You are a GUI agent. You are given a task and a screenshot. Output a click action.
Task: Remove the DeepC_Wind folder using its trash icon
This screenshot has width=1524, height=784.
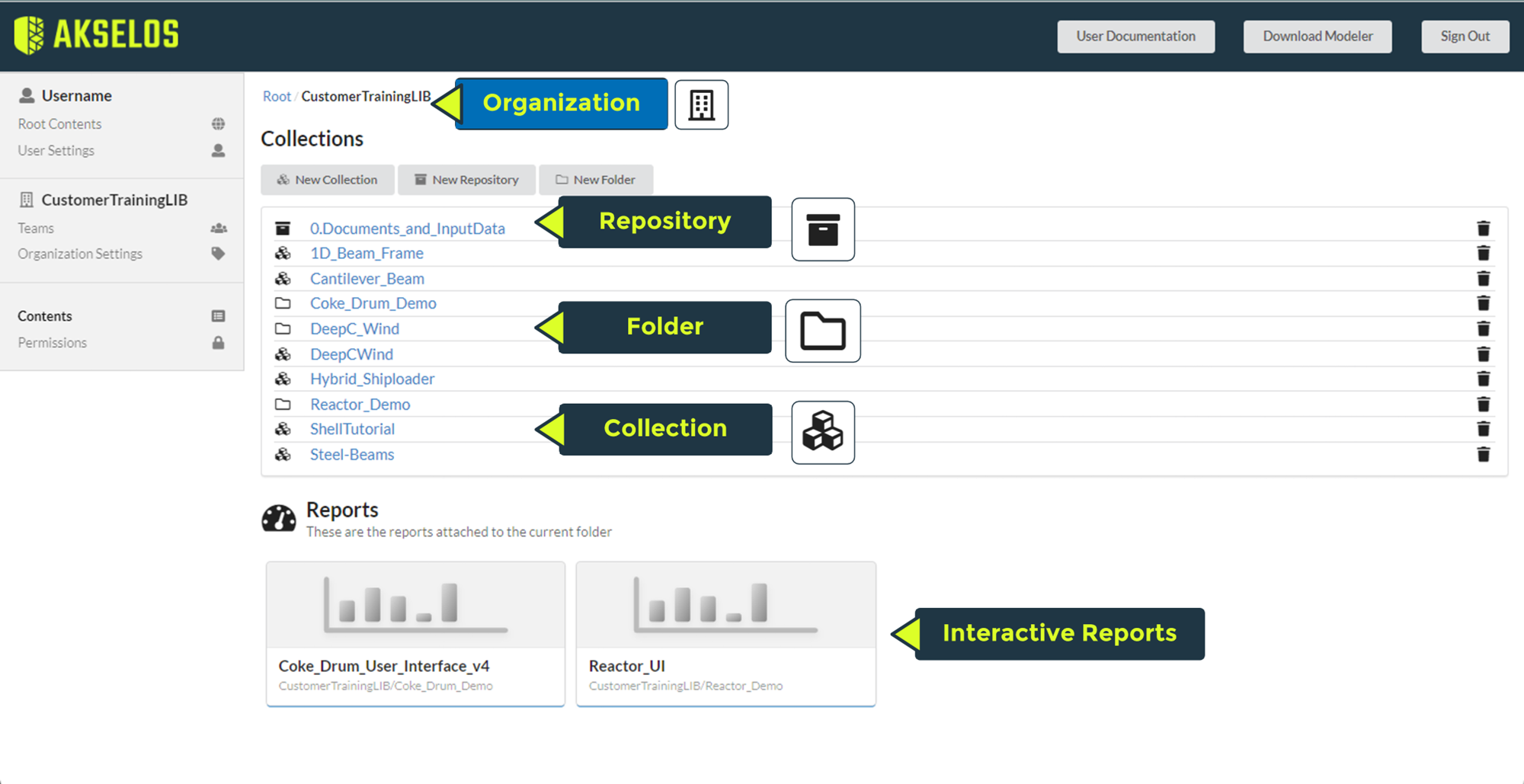tap(1483, 328)
